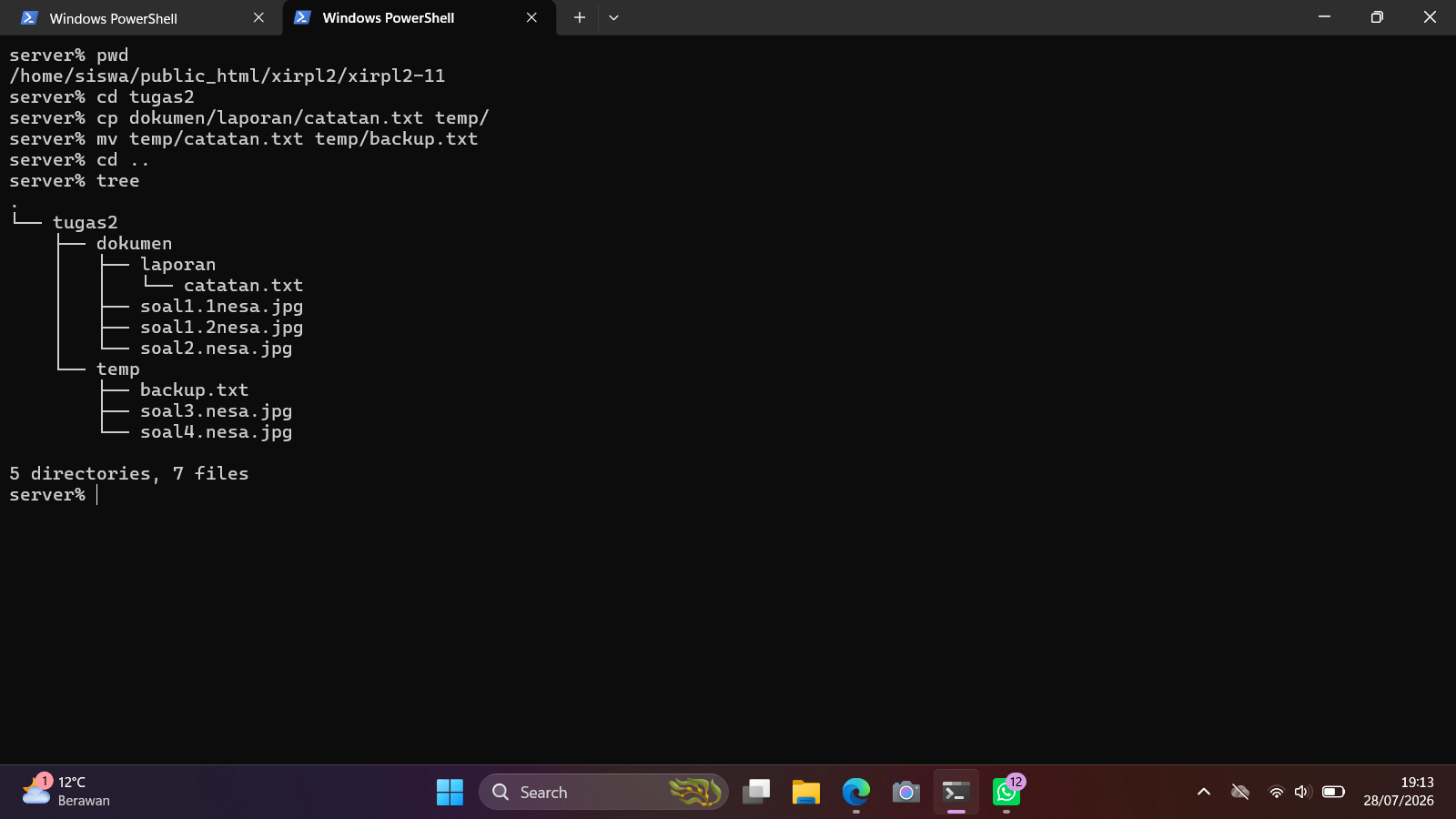Restore down the terminal window

pyautogui.click(x=1377, y=17)
